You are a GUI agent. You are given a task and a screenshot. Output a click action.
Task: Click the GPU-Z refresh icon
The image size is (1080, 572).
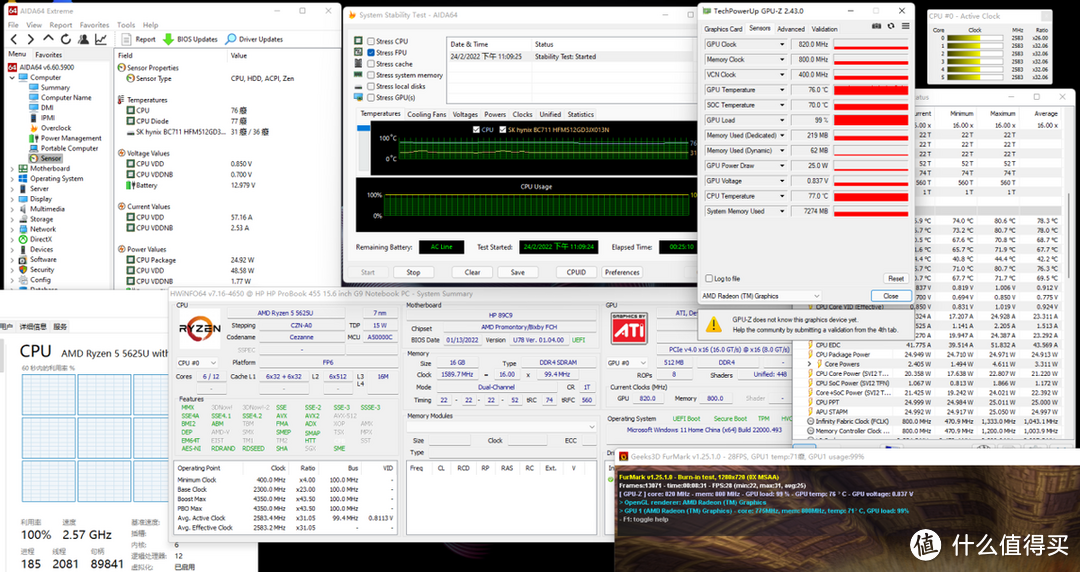tap(891, 26)
